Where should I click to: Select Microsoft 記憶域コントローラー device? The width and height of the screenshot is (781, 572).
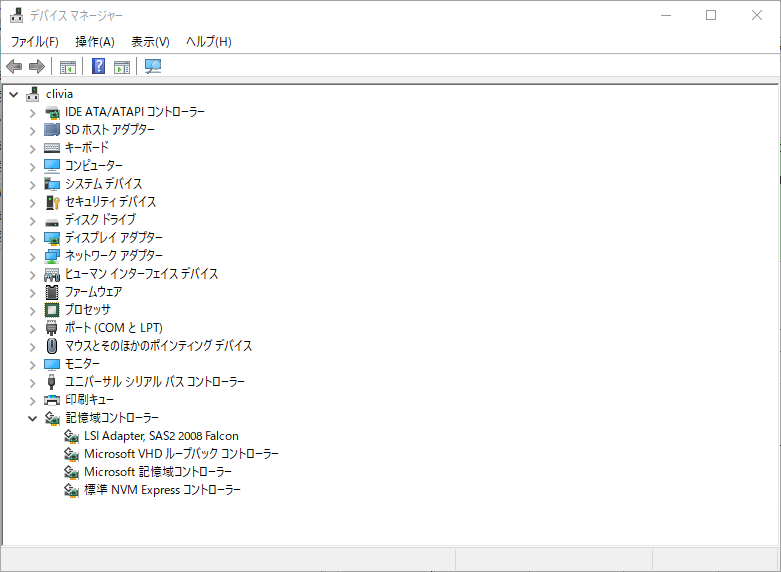[x=158, y=472]
